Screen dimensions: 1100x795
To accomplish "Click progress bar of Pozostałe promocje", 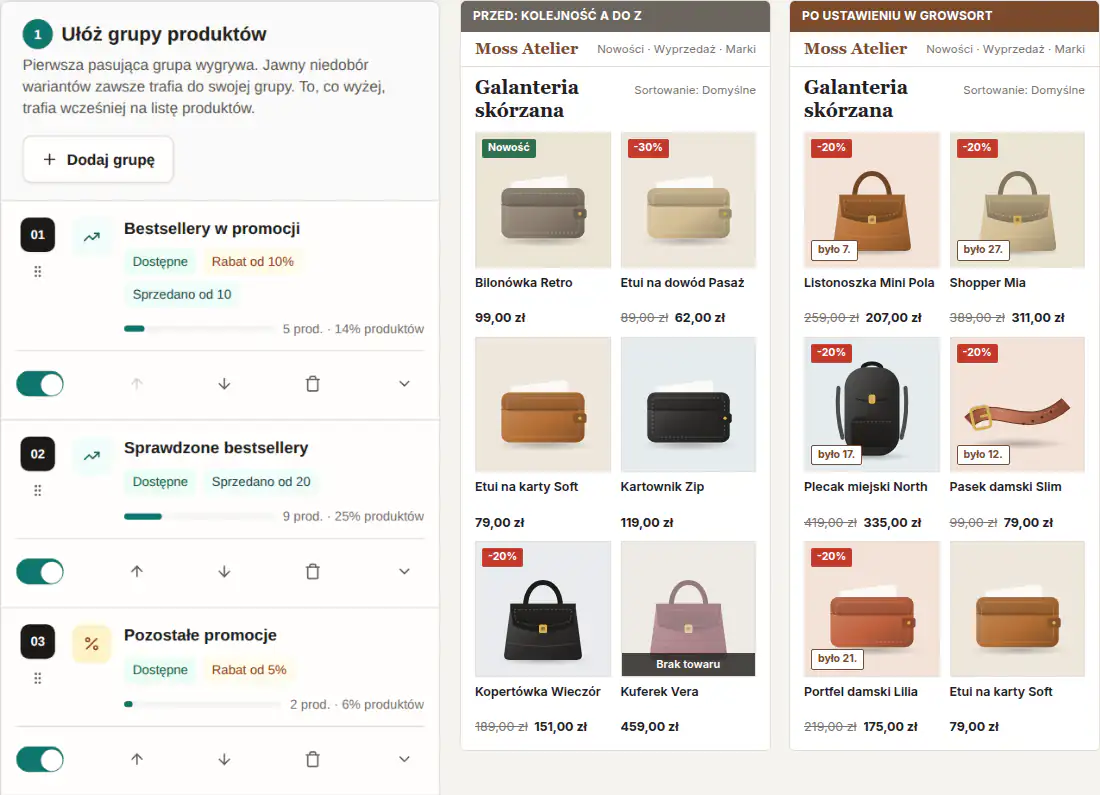I will pos(203,704).
